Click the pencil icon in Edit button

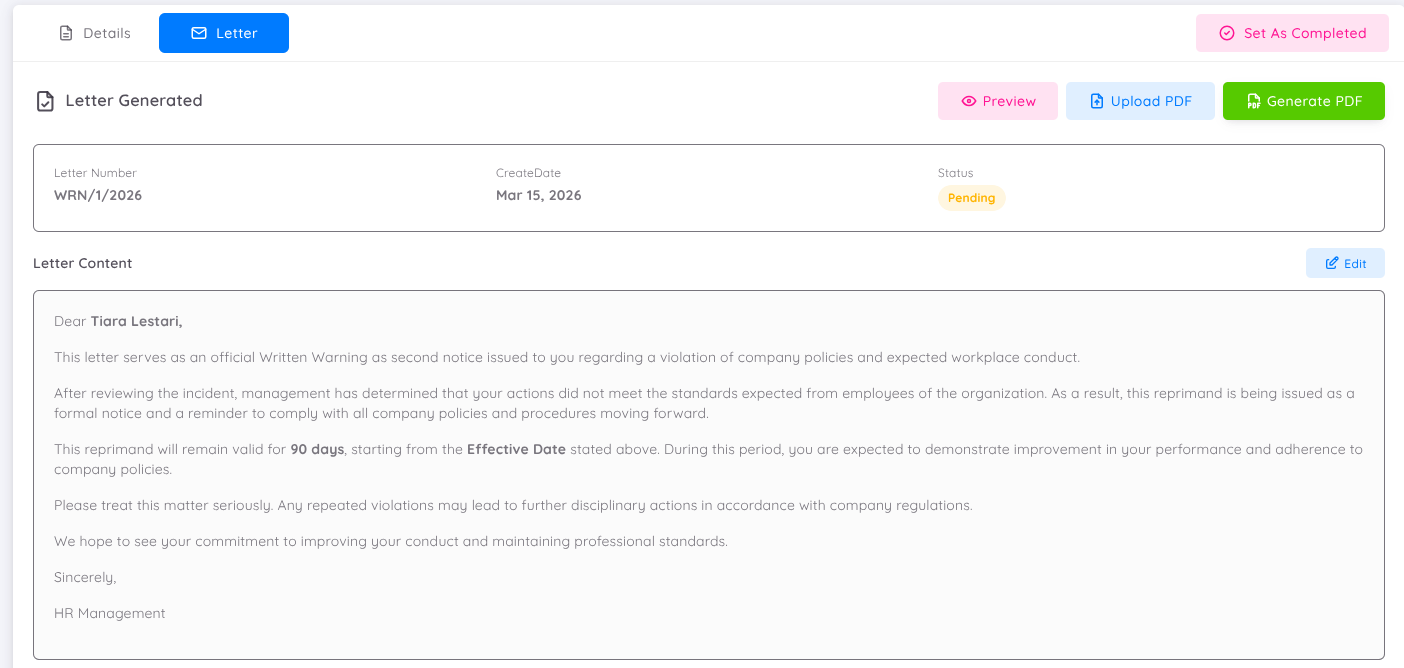(1332, 263)
